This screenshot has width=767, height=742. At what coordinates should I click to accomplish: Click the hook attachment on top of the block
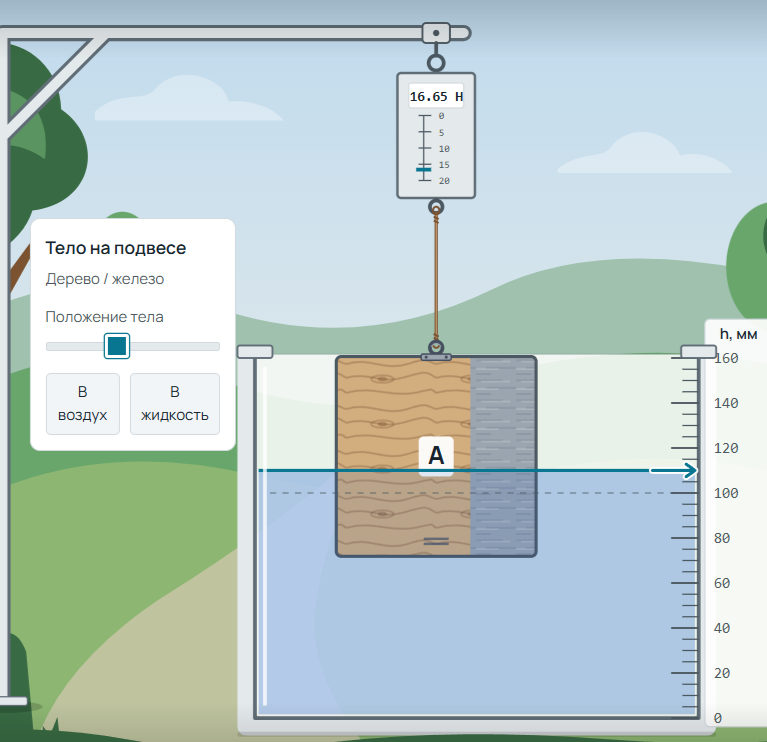pyautogui.click(x=436, y=351)
